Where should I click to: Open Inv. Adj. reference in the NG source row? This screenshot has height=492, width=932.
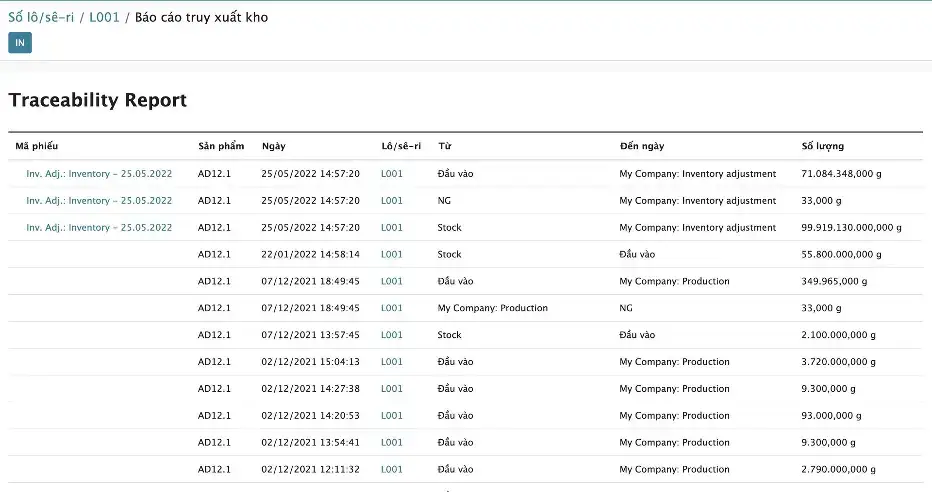pyautogui.click(x=99, y=201)
